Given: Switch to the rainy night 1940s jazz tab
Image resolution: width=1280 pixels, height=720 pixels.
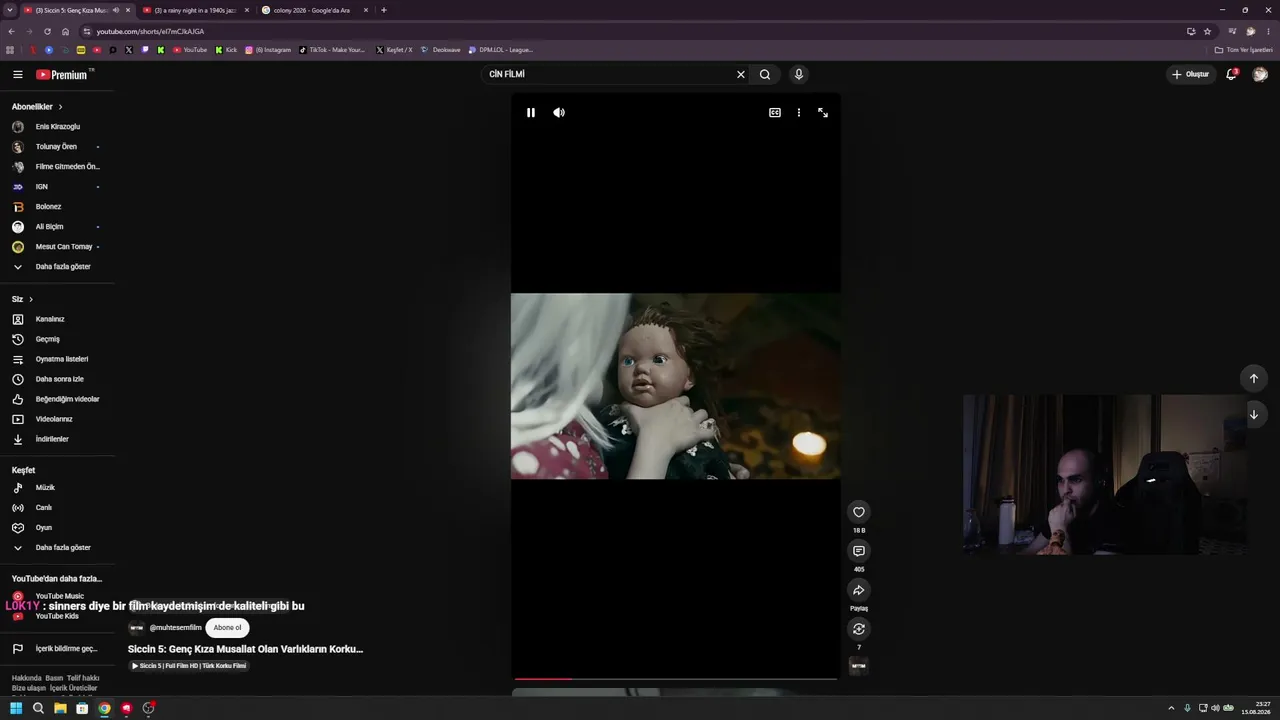Looking at the screenshot, I should [x=196, y=10].
